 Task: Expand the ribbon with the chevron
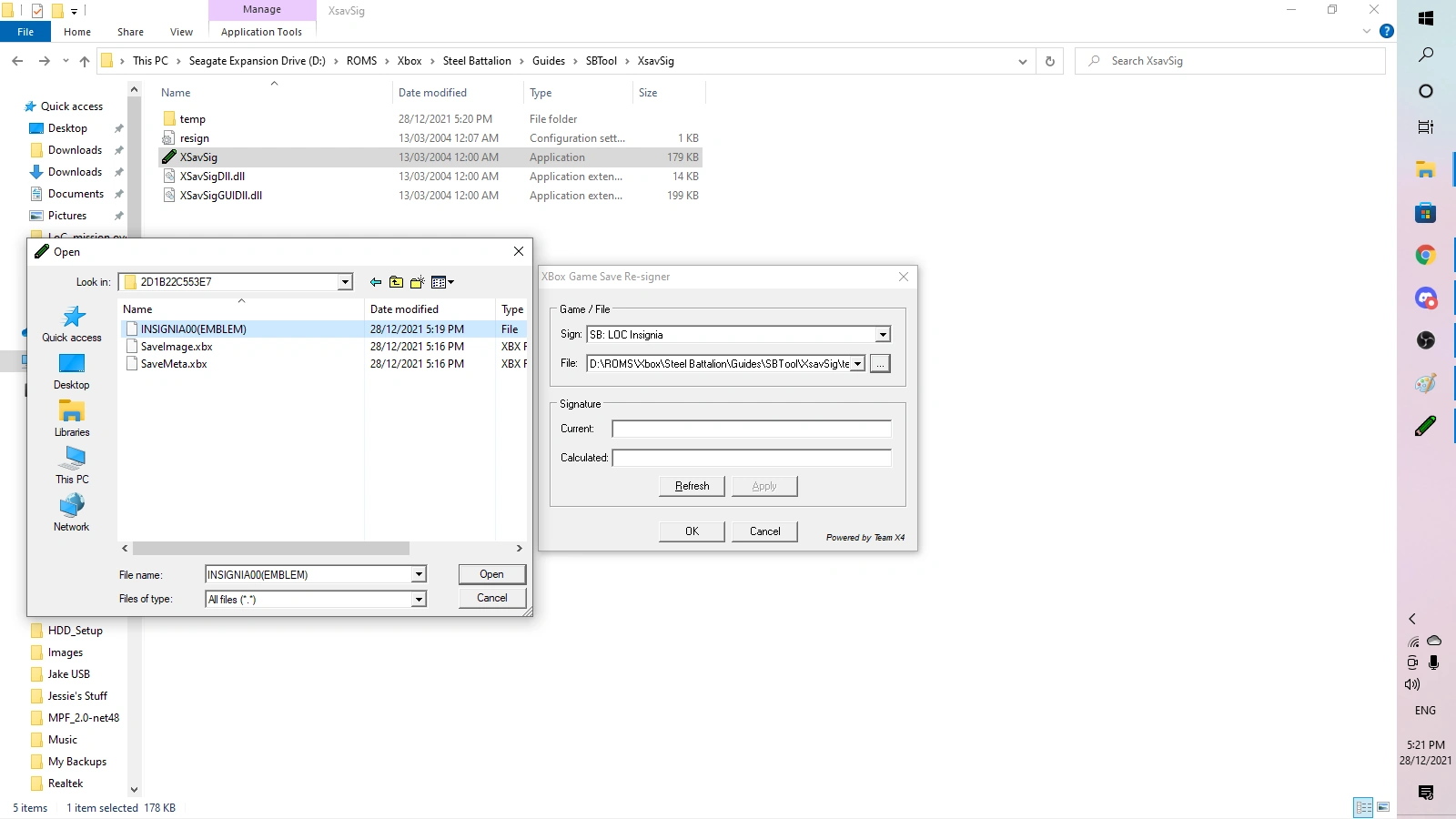pyautogui.click(x=1366, y=31)
